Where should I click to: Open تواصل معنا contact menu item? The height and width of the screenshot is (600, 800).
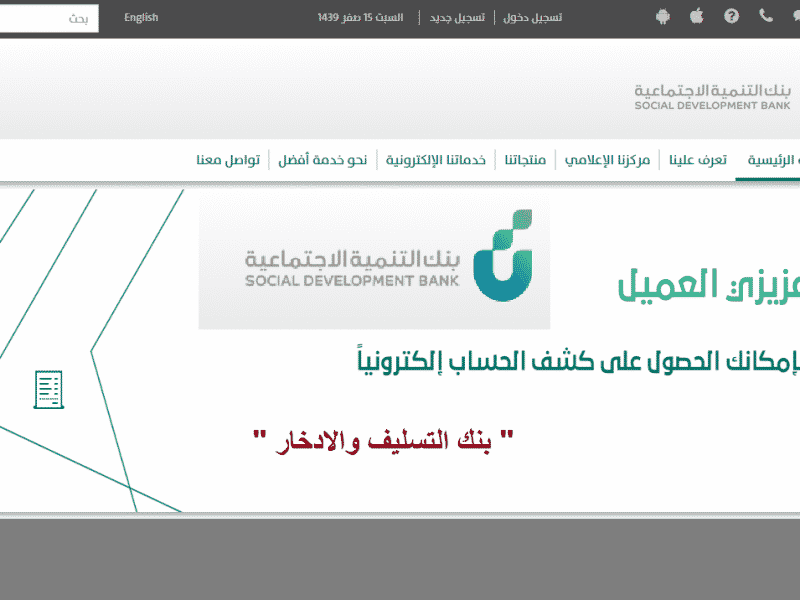point(228,160)
